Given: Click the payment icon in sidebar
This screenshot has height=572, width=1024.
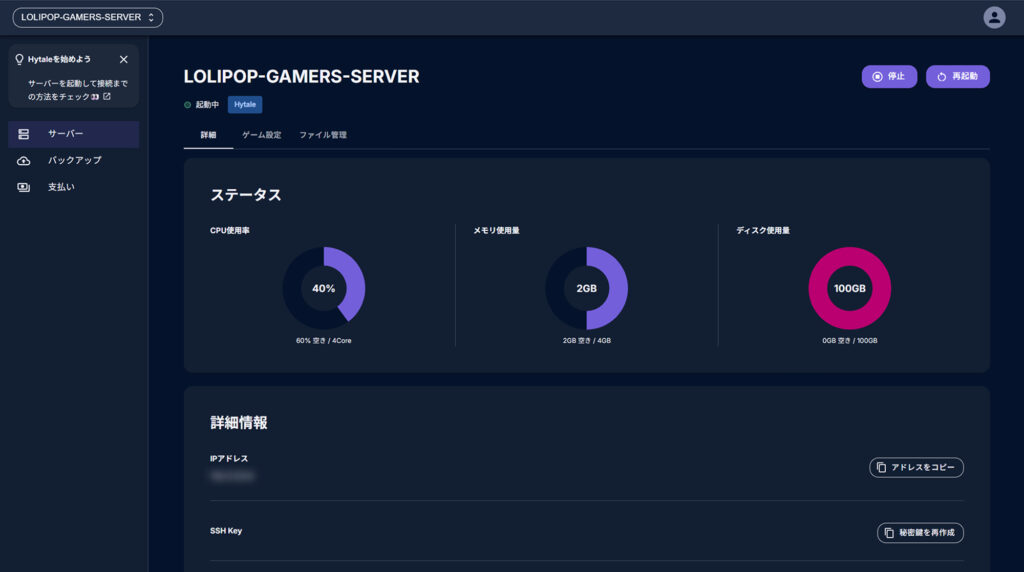Looking at the screenshot, I should (24, 187).
